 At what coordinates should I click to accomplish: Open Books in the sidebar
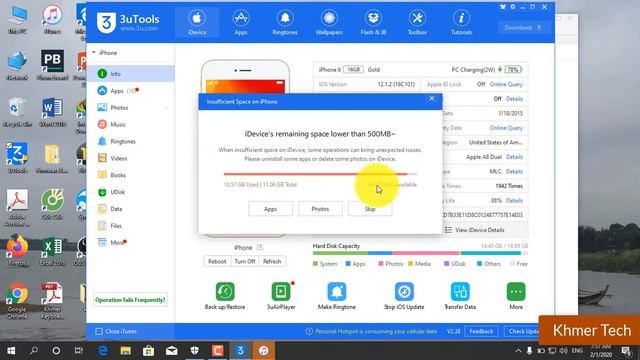tap(131, 175)
